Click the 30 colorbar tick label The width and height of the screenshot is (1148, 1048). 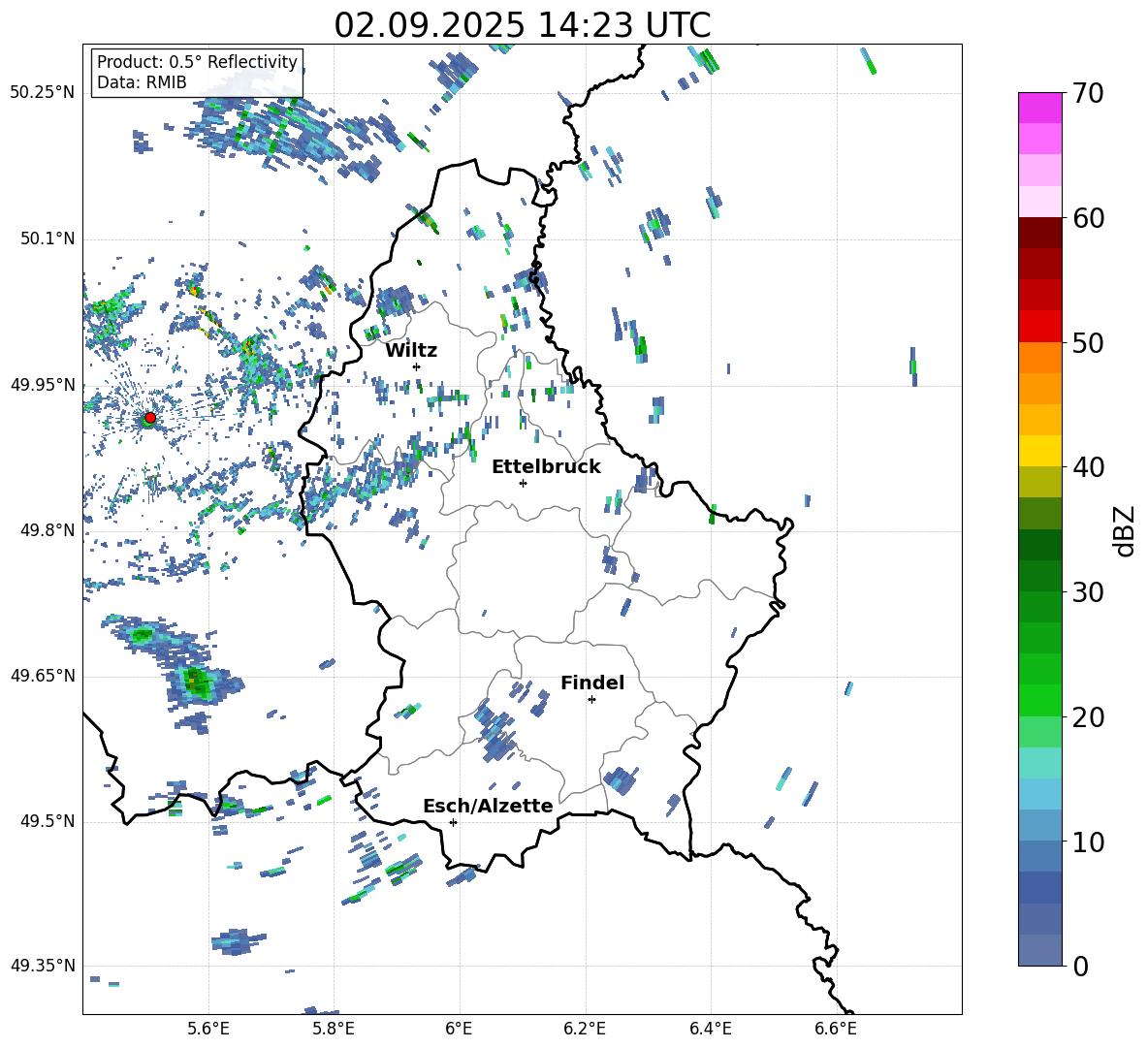tap(1088, 592)
